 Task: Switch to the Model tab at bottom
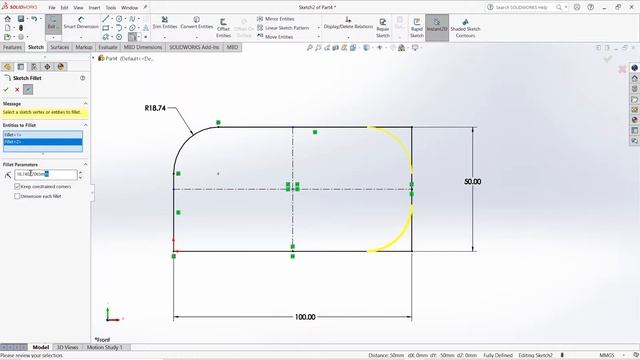point(41,347)
